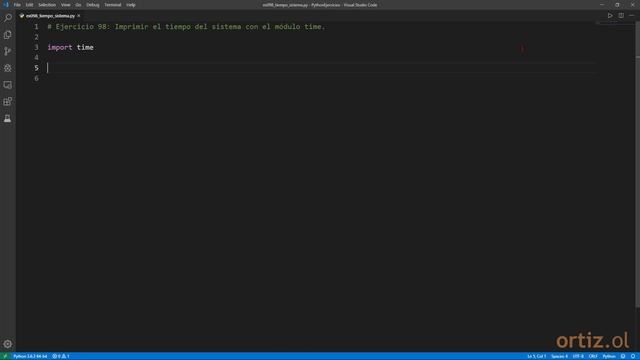Screen dimensions: 640x360
Task: Close the tiempo_sistema.py tab
Action: 79,16
